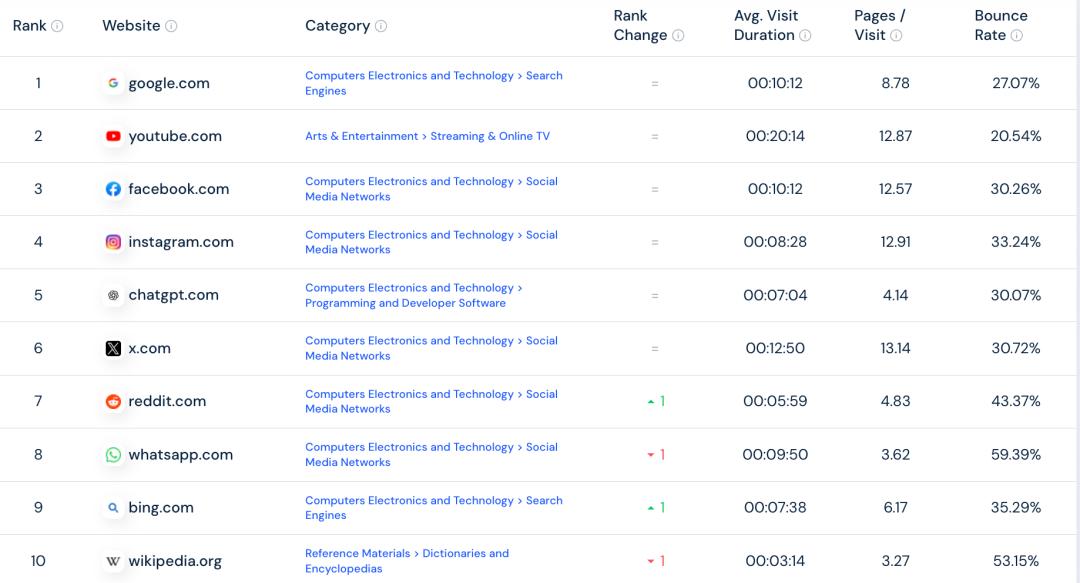Viewport: 1080px width, 583px height.
Task: Open Programming and Developer Software category link
Action: click(405, 303)
